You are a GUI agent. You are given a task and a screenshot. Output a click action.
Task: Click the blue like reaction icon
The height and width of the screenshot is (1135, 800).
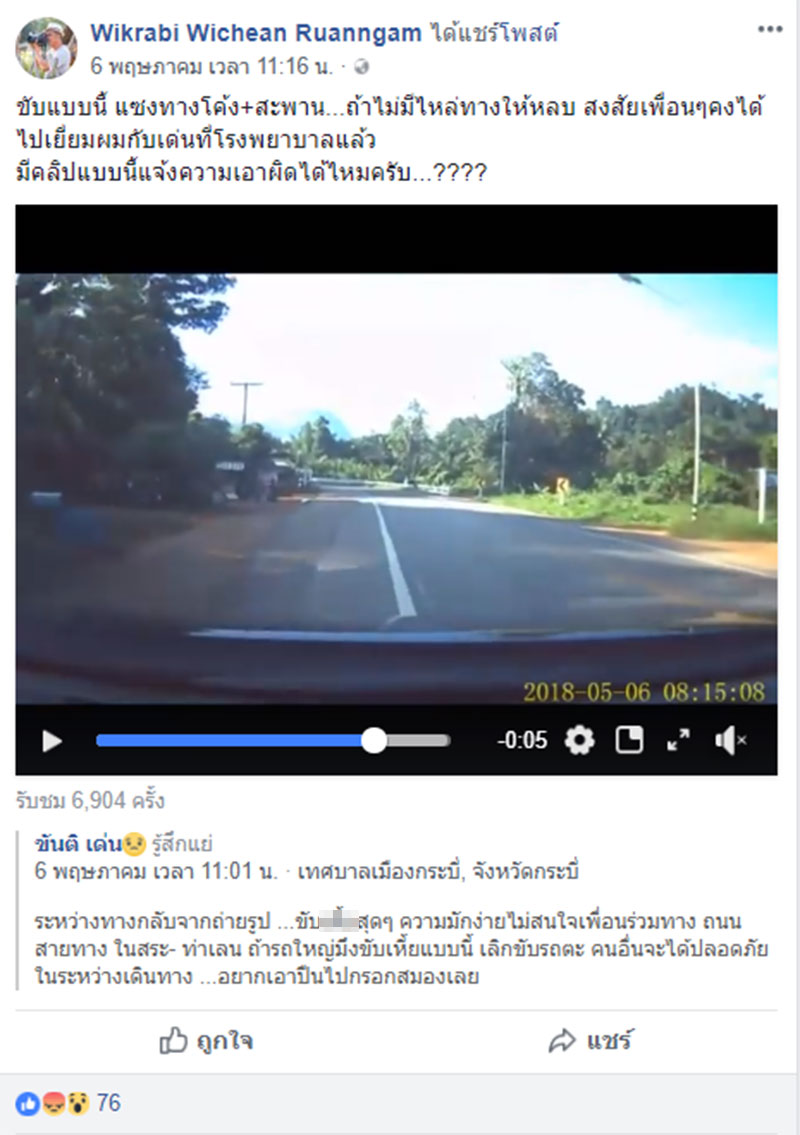(x=28, y=1103)
